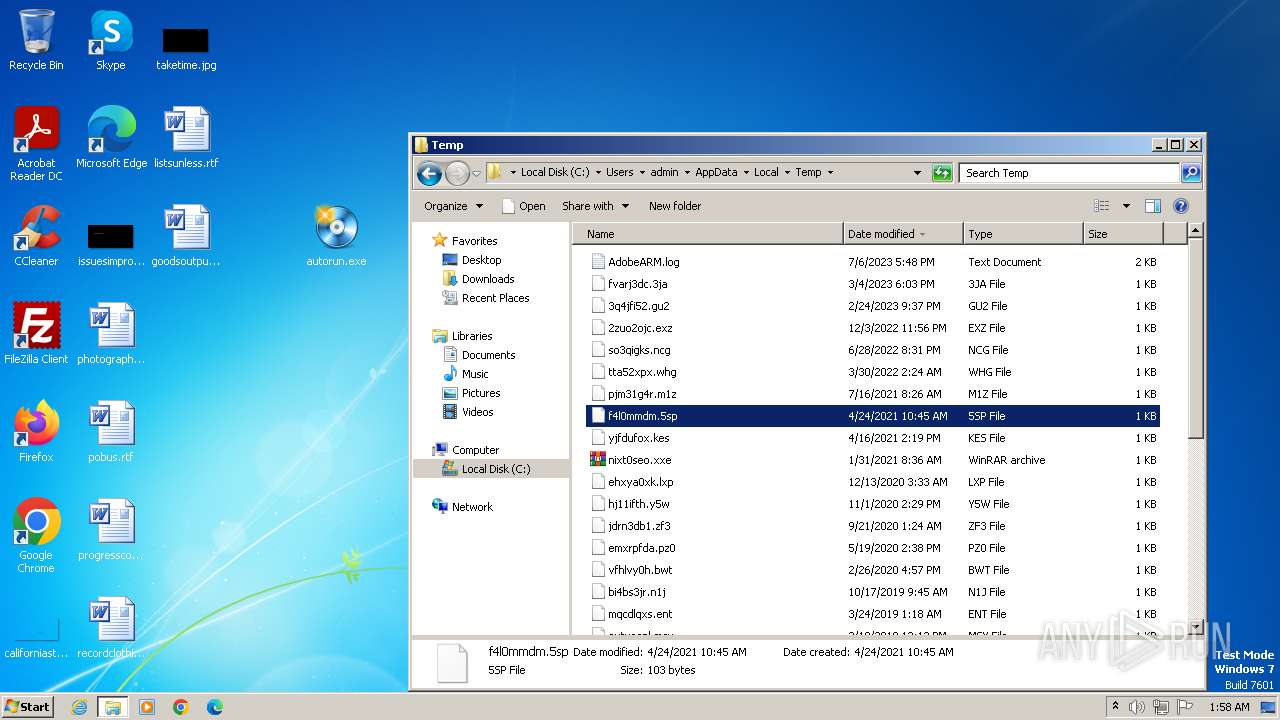Click the Open toolbar button
This screenshot has width=1280, height=720.
(x=523, y=206)
